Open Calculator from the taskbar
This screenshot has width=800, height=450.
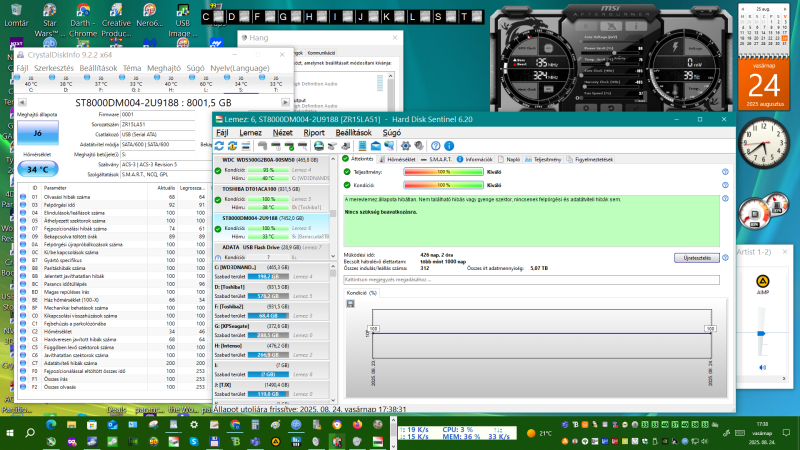(x=255, y=424)
